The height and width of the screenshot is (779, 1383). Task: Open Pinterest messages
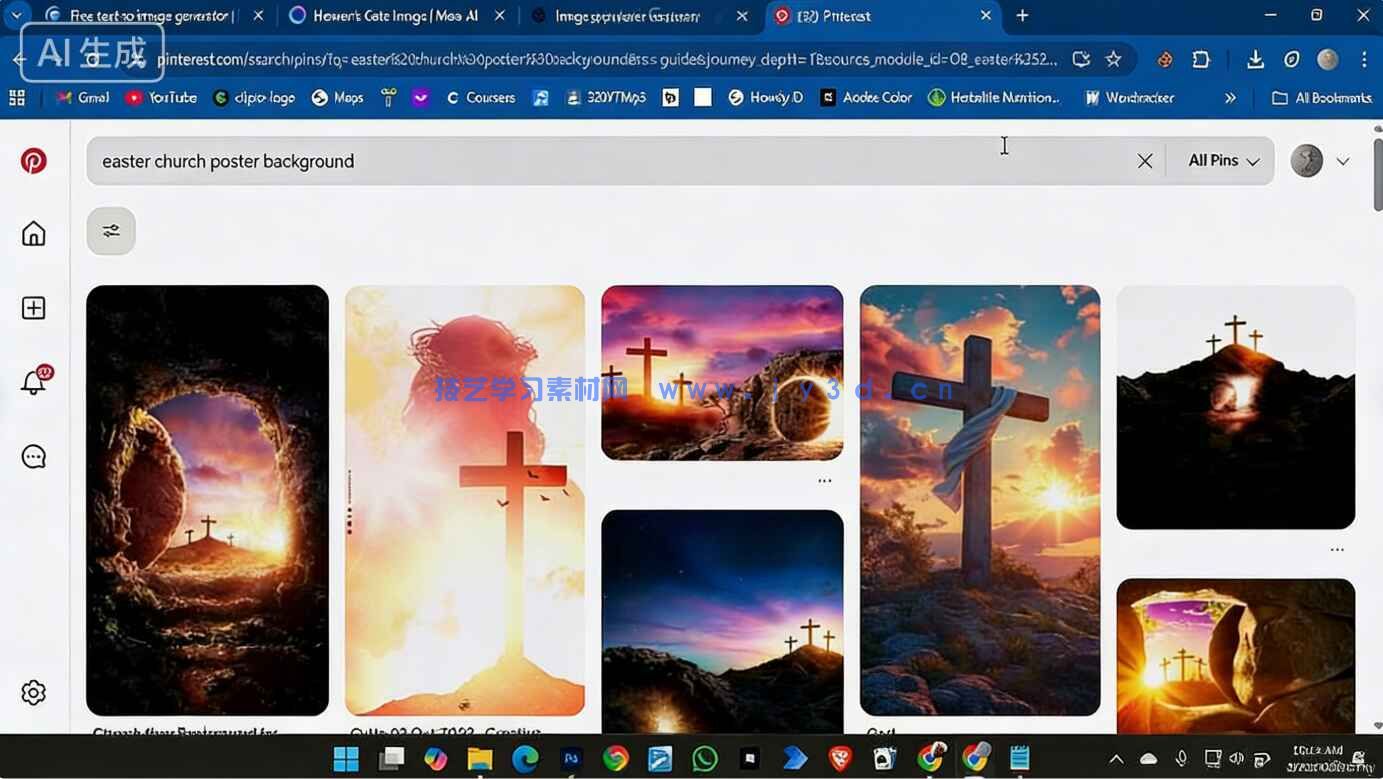coord(33,455)
